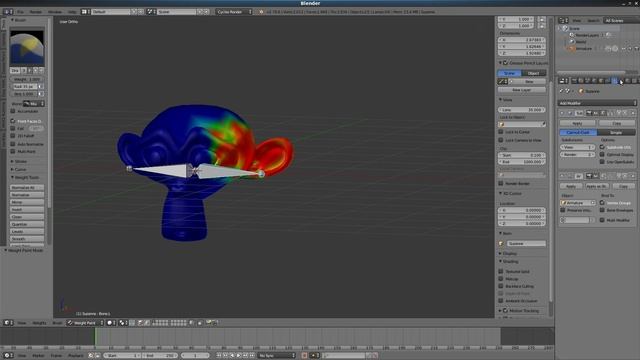Enable Lock Camera to View checkbox
The height and width of the screenshot is (360, 640).
[x=501, y=140]
